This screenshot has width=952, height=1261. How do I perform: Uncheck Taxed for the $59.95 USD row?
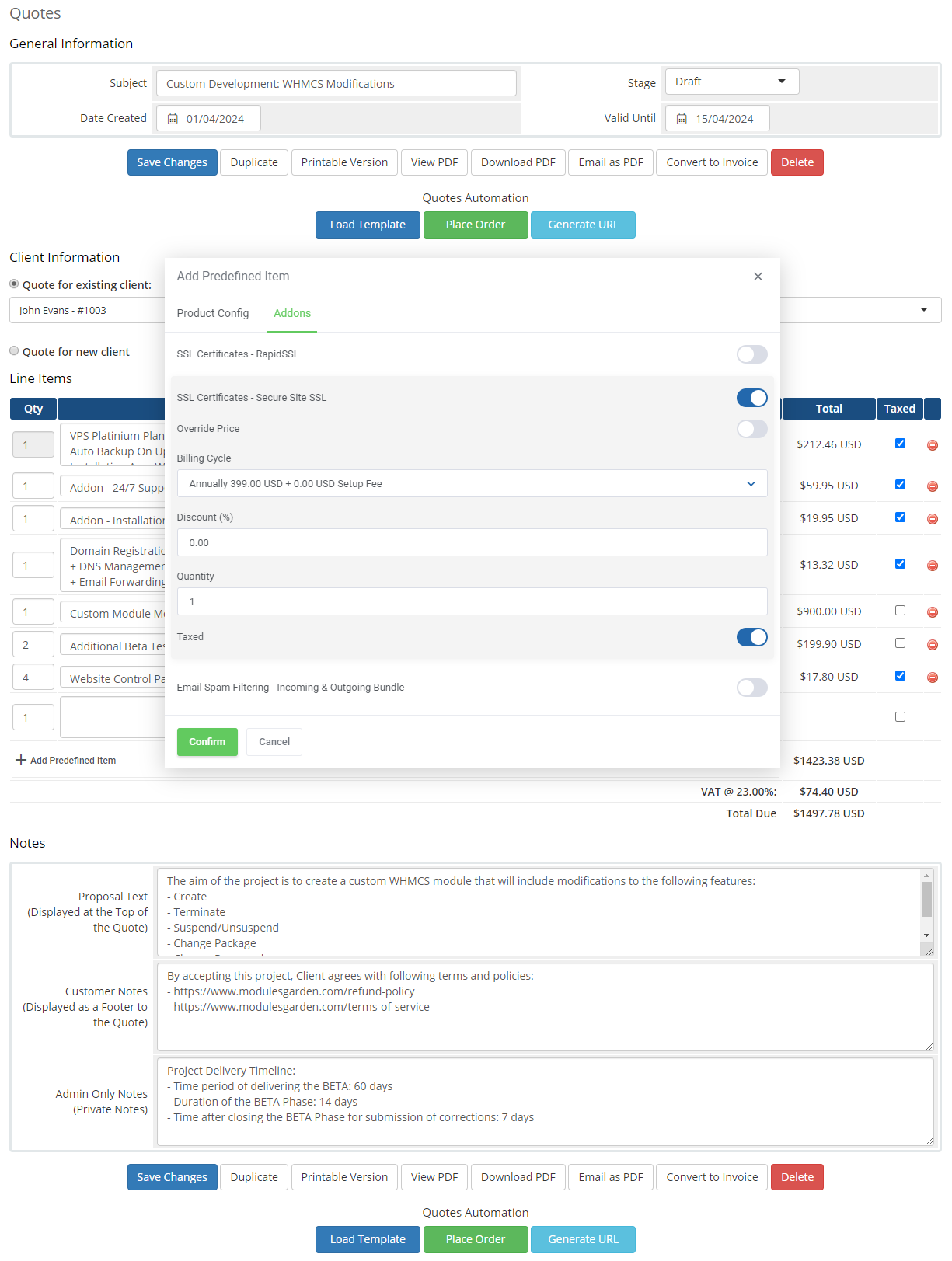pos(900,485)
